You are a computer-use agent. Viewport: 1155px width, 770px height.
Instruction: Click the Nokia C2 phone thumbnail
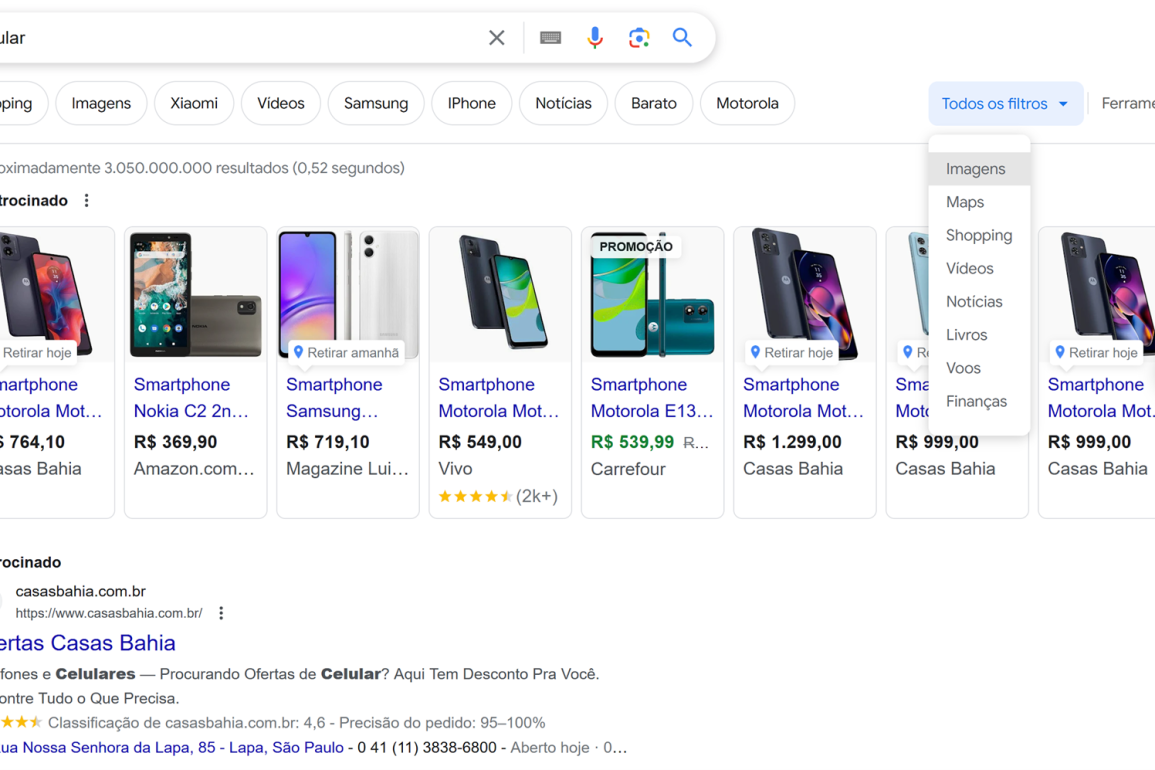click(x=196, y=295)
